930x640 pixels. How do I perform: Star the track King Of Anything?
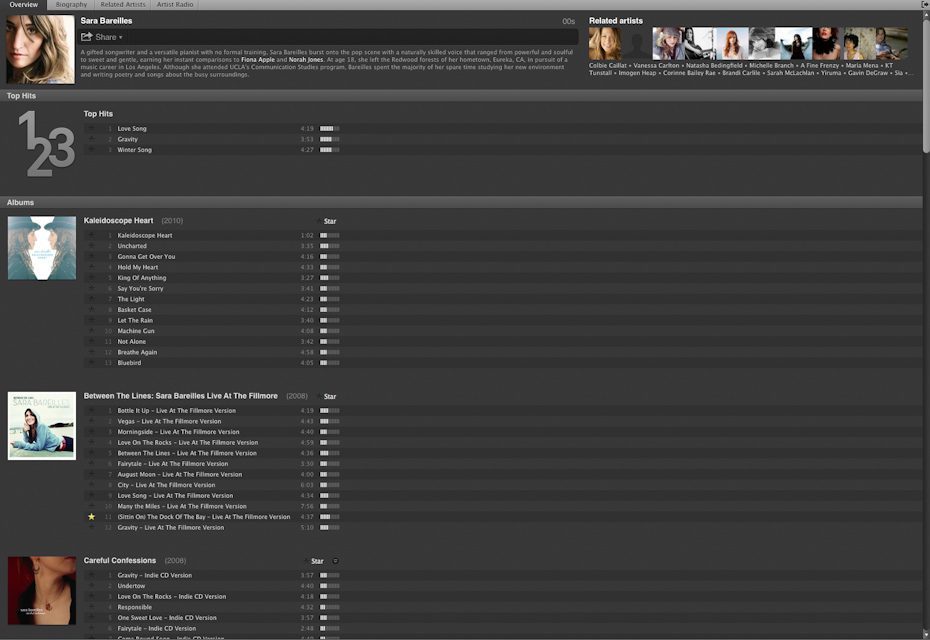[x=91, y=278]
